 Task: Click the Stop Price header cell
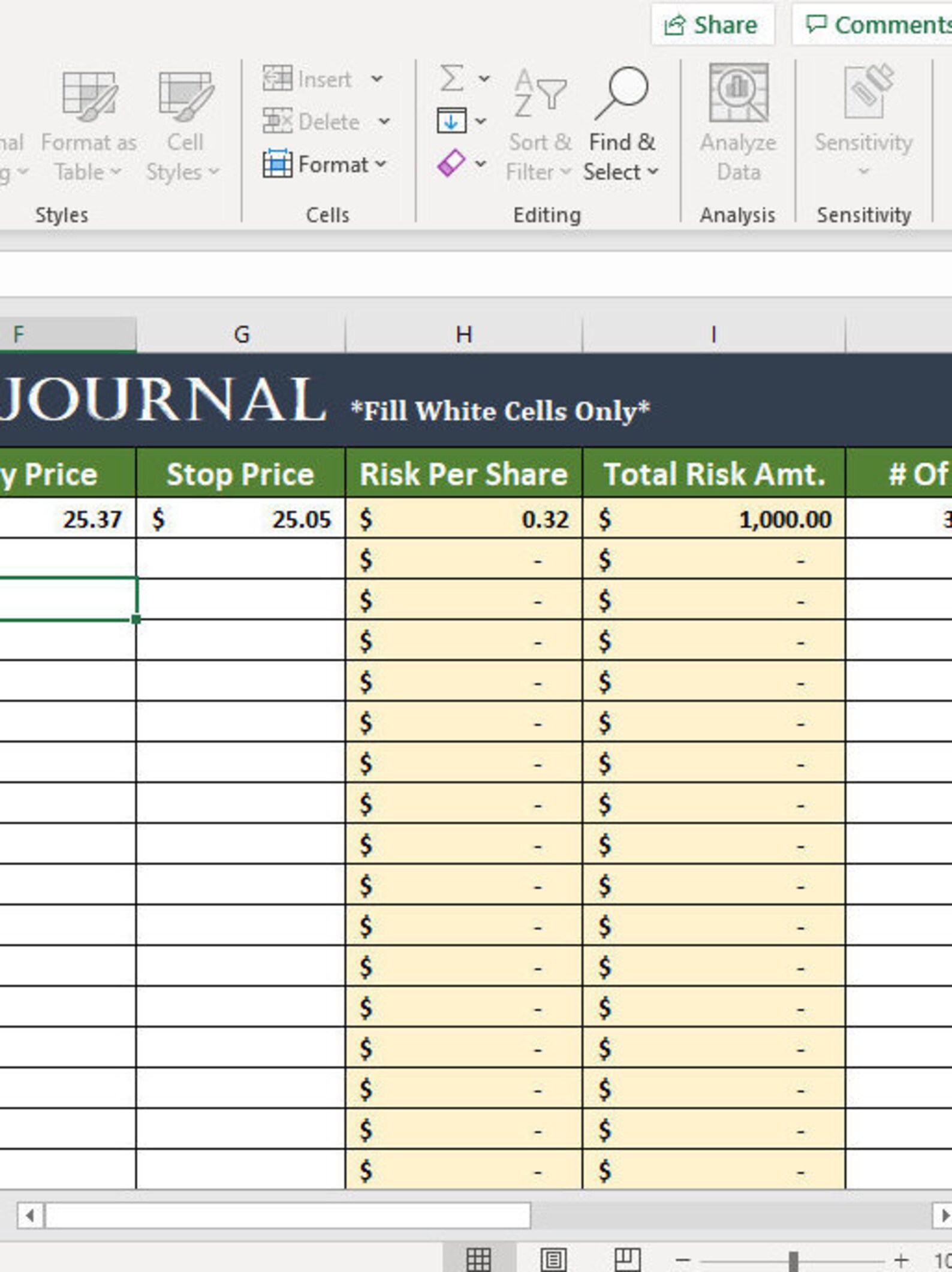[240, 474]
